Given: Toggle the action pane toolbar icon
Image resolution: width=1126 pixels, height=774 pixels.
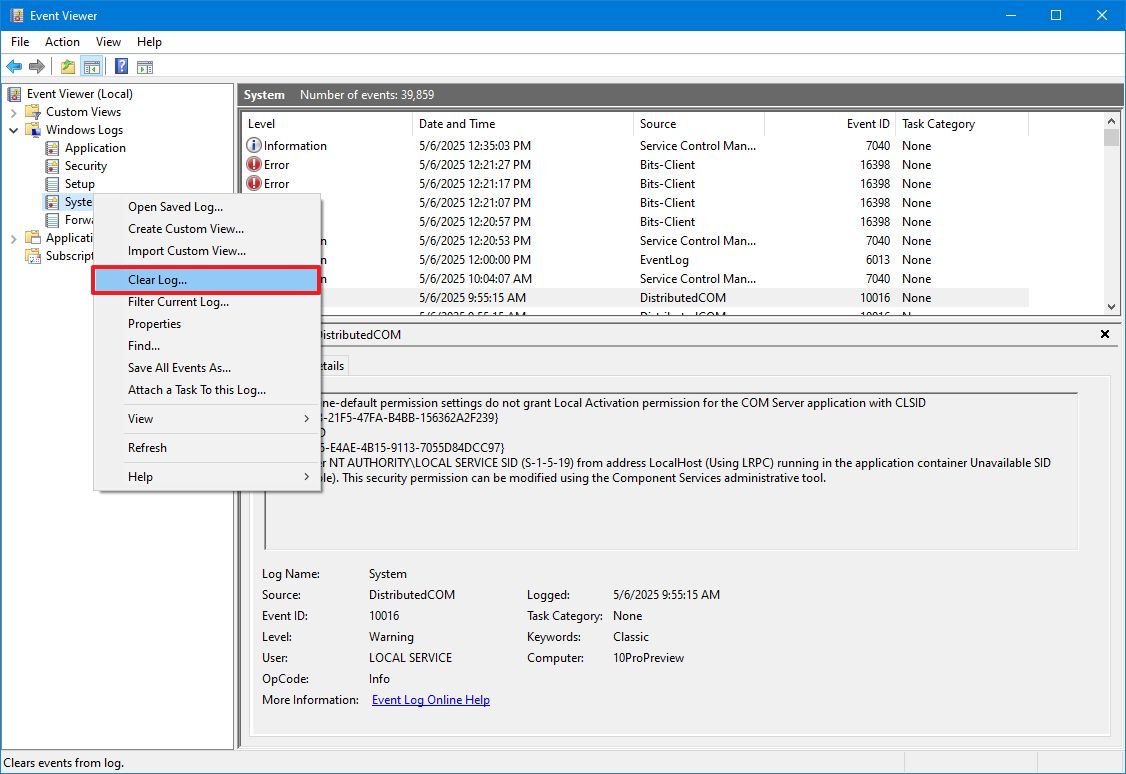Looking at the screenshot, I should [146, 66].
